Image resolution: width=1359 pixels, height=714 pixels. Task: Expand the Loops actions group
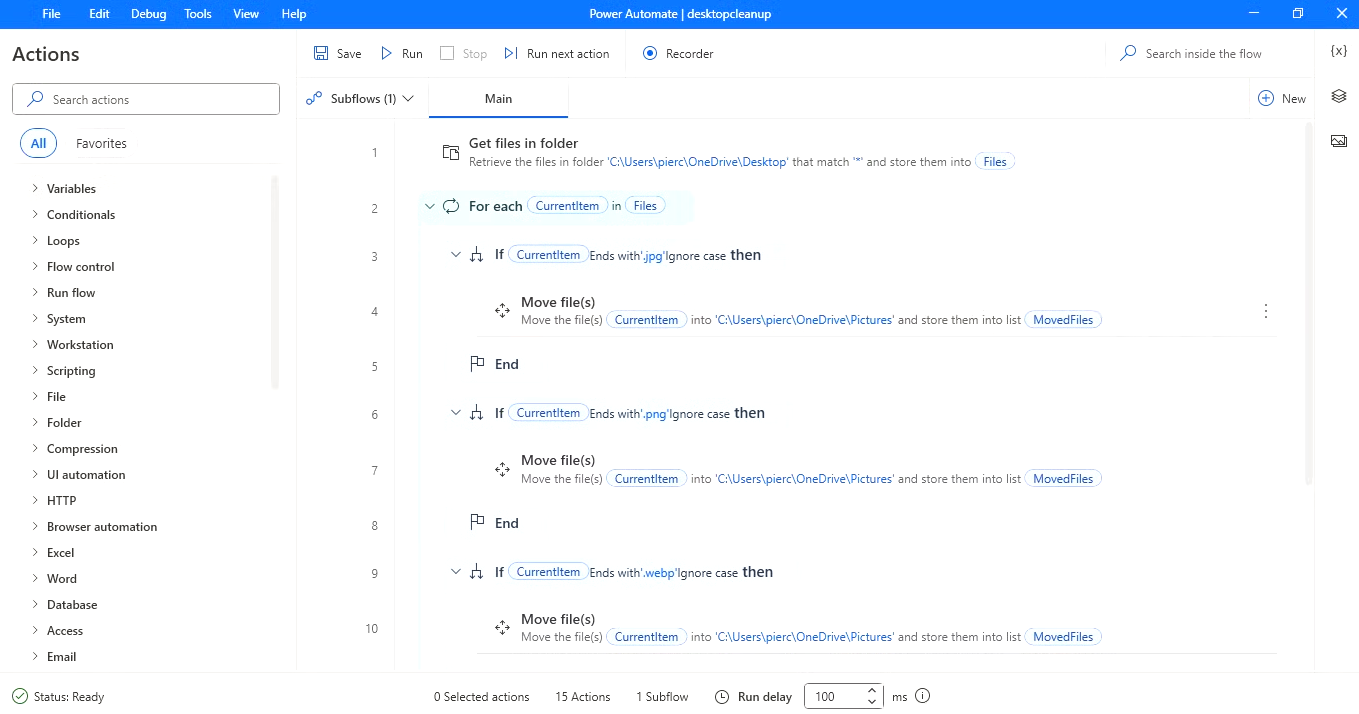pos(35,240)
